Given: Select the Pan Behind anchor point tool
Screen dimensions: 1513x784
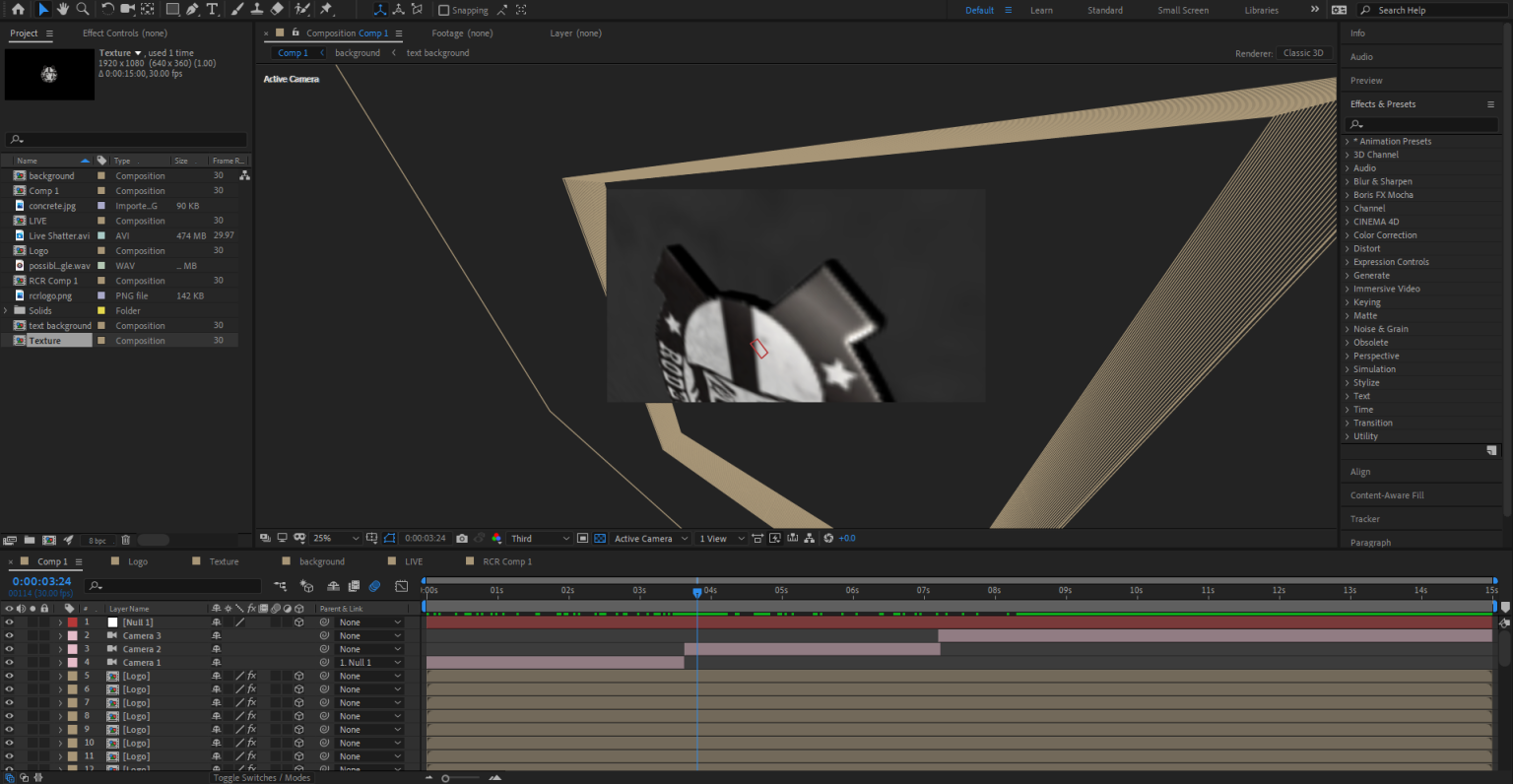Looking at the screenshot, I should 148,9.
